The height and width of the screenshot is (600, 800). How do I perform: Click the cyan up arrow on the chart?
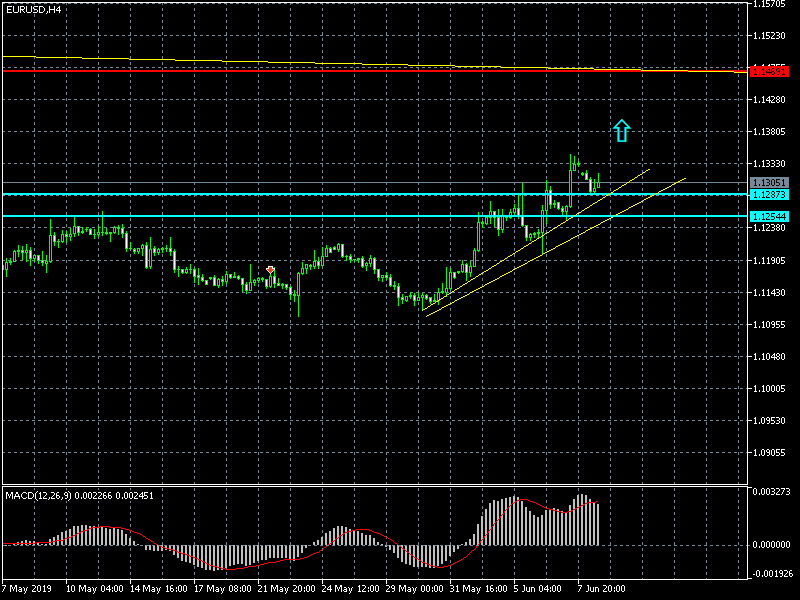622,130
